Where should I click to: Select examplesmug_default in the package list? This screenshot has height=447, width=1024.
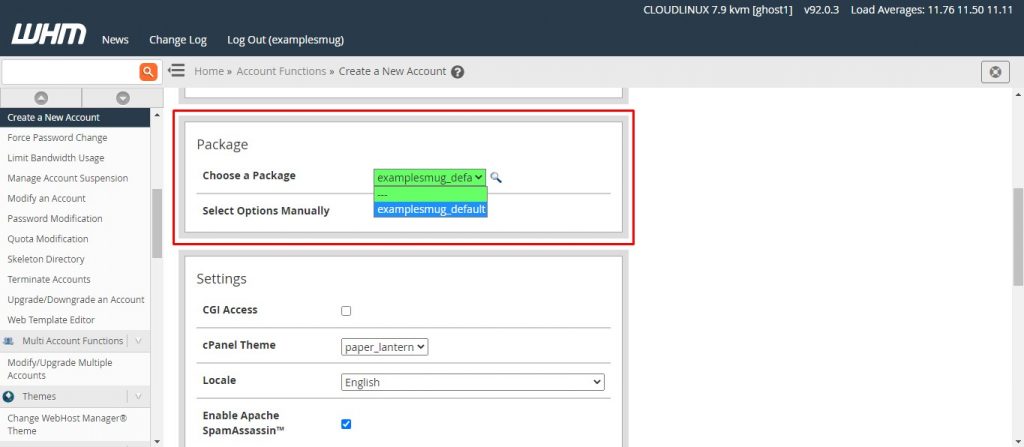tap(430, 209)
